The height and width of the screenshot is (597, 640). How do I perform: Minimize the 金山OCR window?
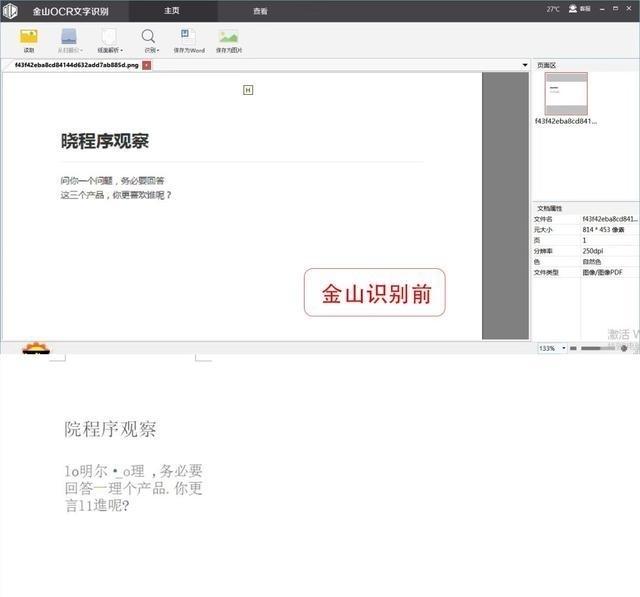click(x=602, y=9)
